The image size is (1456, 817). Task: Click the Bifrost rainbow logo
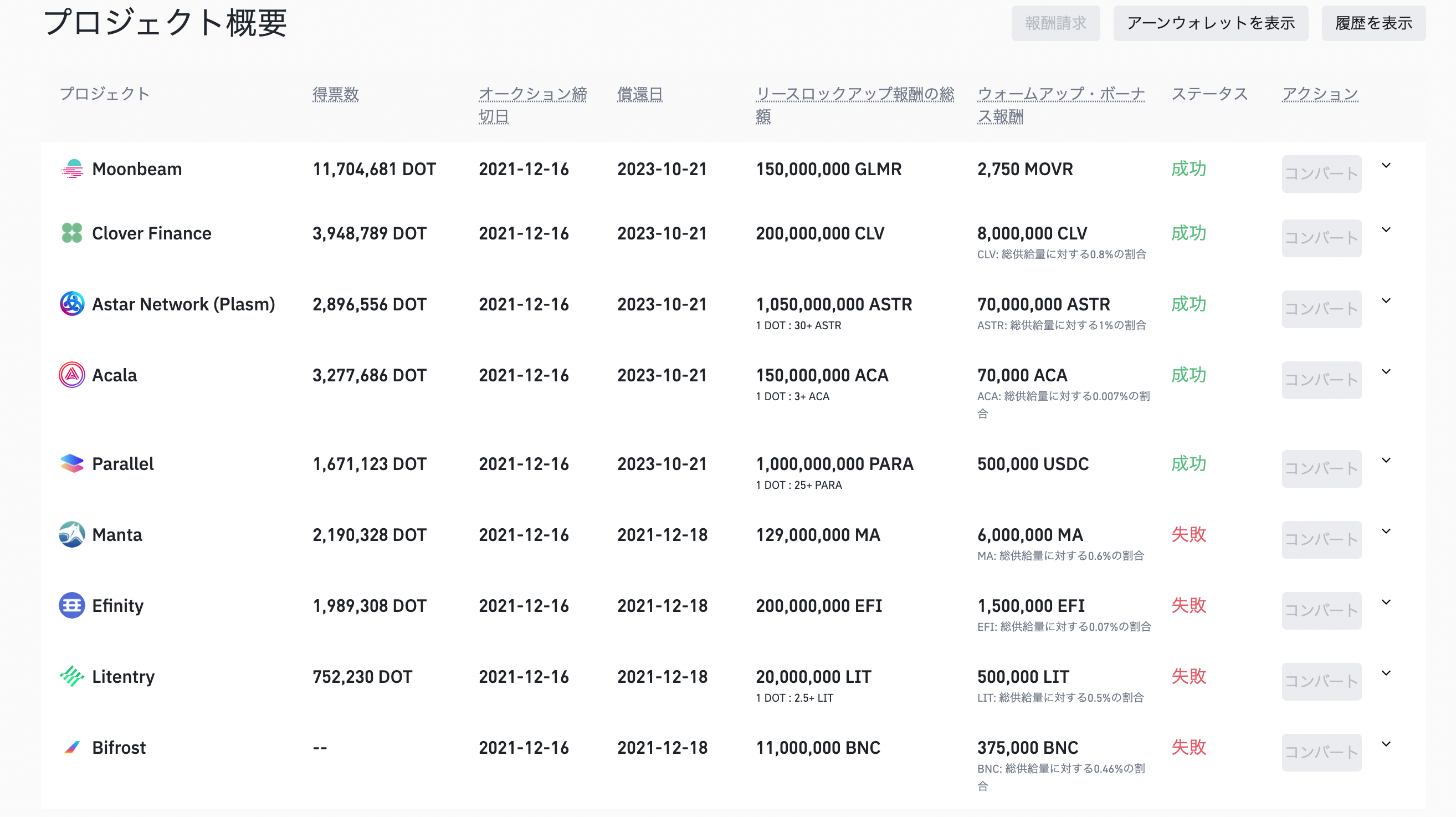(x=72, y=748)
